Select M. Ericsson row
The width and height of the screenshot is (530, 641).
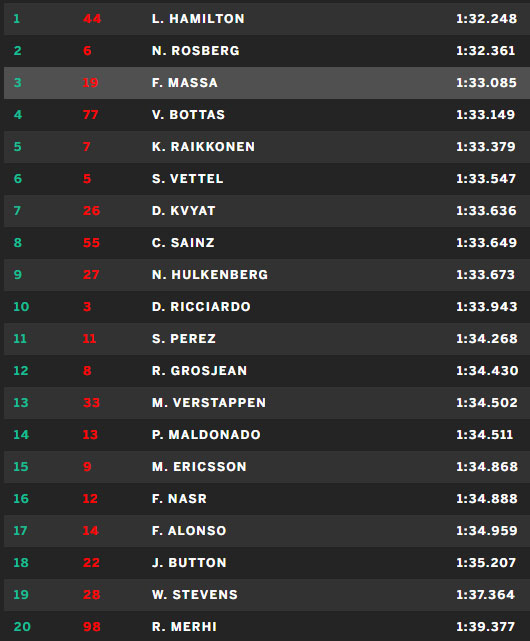[267, 467]
